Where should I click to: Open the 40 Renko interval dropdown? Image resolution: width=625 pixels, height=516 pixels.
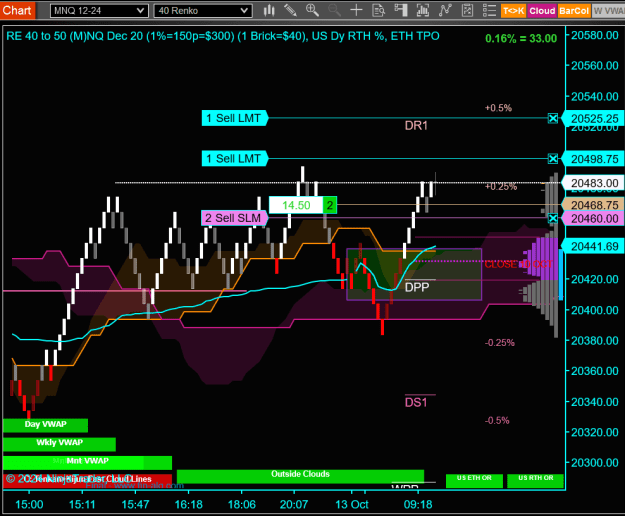203,11
